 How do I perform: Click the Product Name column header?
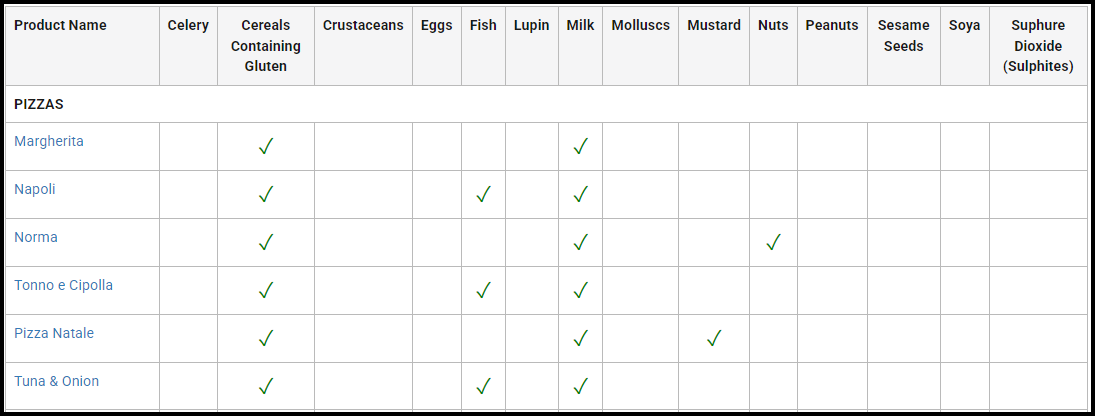pyautogui.click(x=61, y=25)
